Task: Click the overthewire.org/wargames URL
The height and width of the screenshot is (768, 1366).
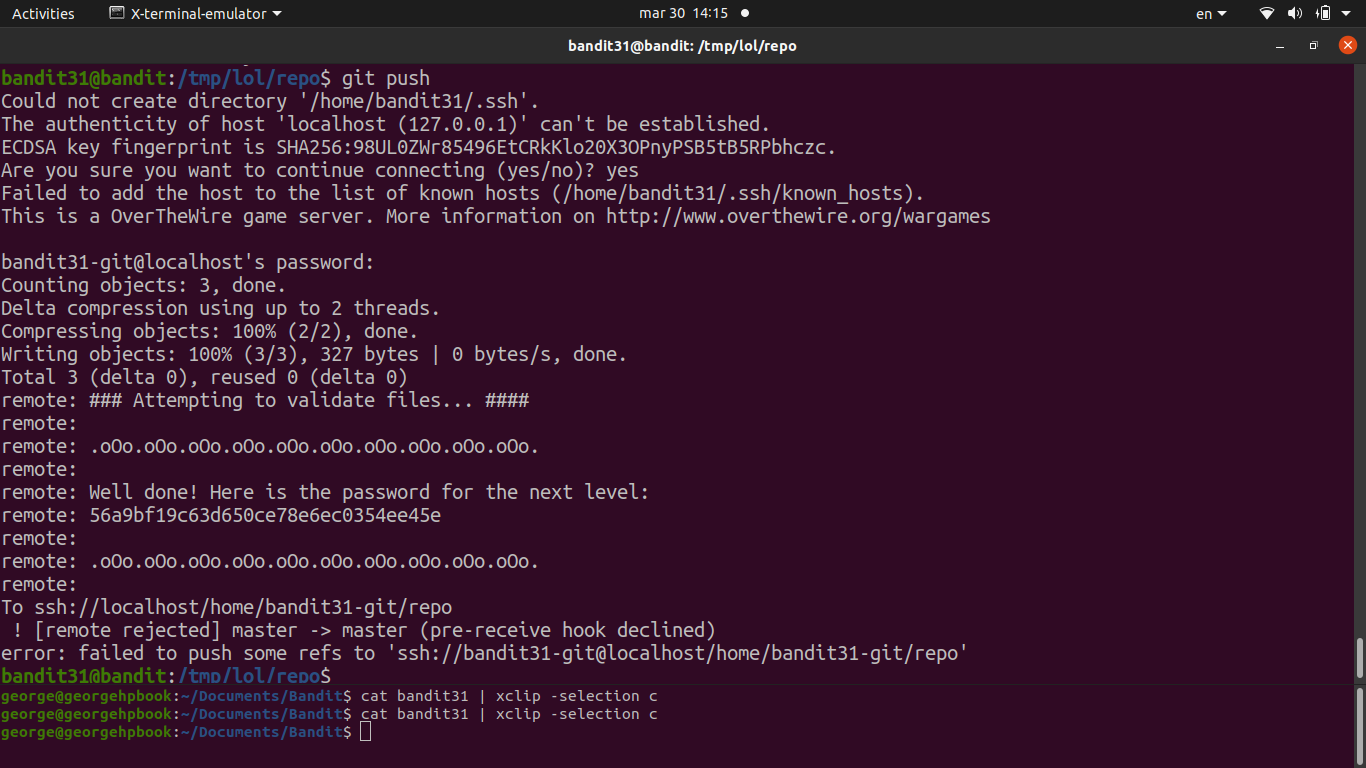Action: click(x=797, y=216)
